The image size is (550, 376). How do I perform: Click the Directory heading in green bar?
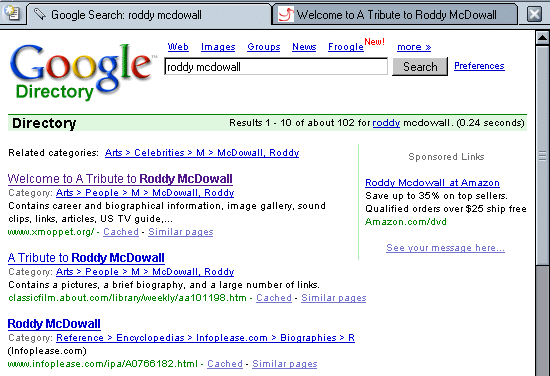[44, 123]
